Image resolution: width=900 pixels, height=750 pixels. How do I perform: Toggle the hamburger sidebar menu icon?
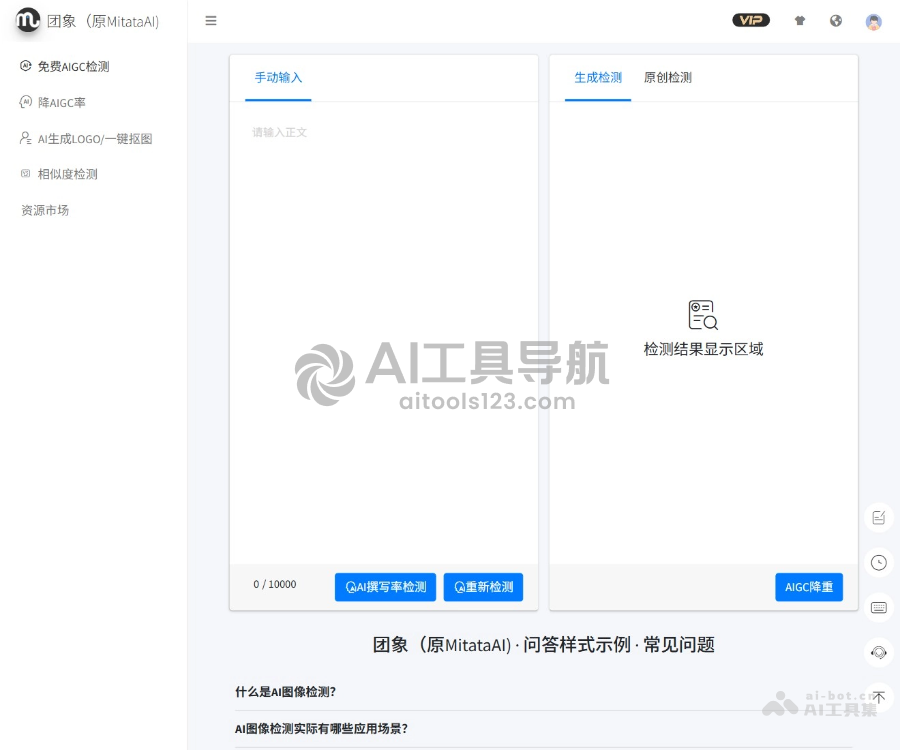pyautogui.click(x=211, y=21)
